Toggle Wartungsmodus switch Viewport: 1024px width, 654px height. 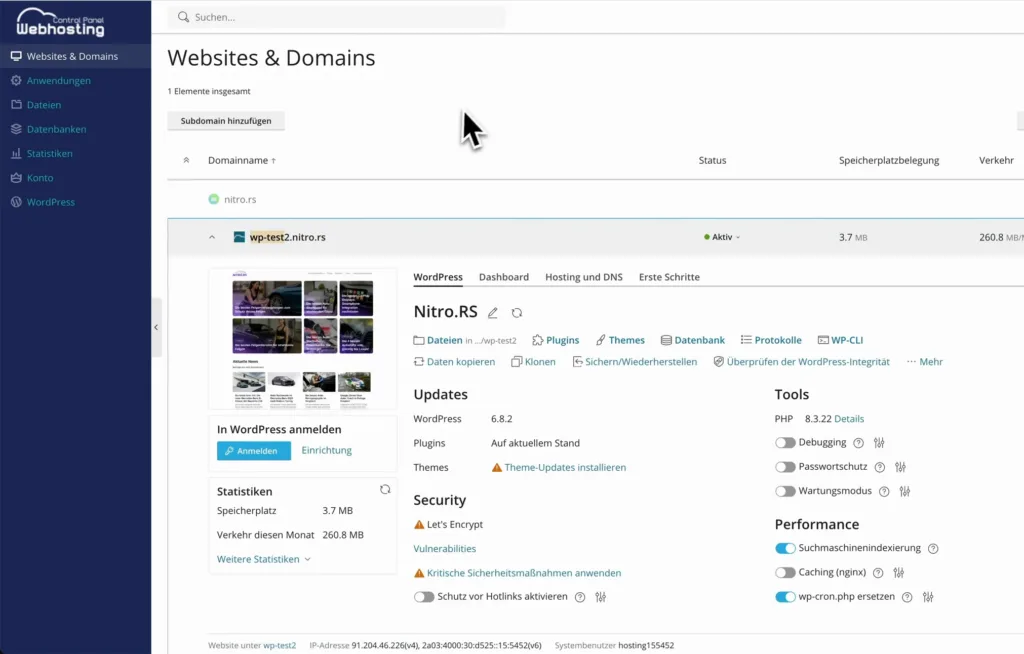tap(785, 491)
